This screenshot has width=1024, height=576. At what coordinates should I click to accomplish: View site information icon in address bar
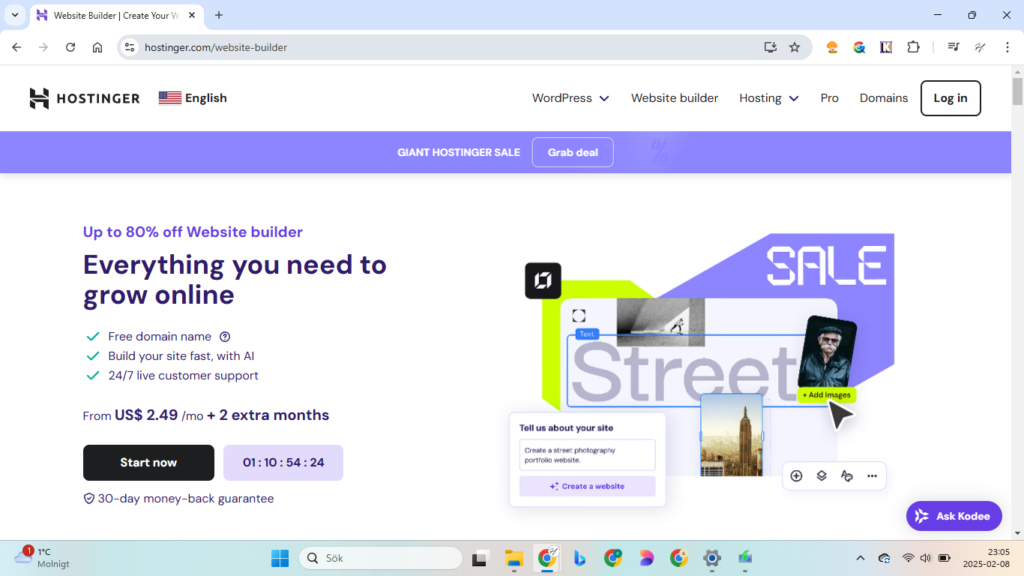pyautogui.click(x=130, y=47)
